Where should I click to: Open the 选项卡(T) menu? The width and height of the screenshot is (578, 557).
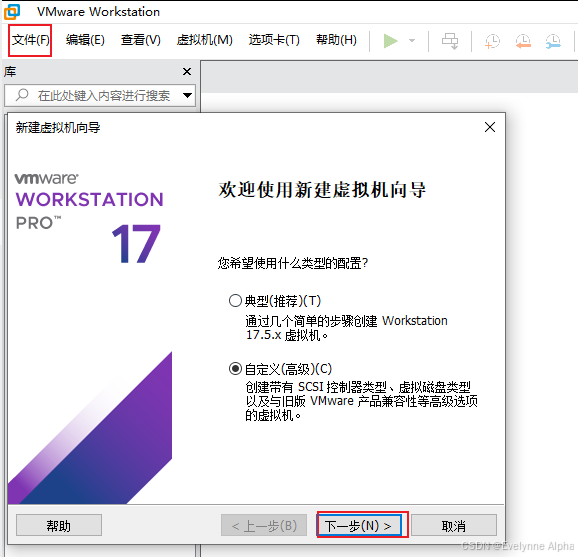click(274, 40)
